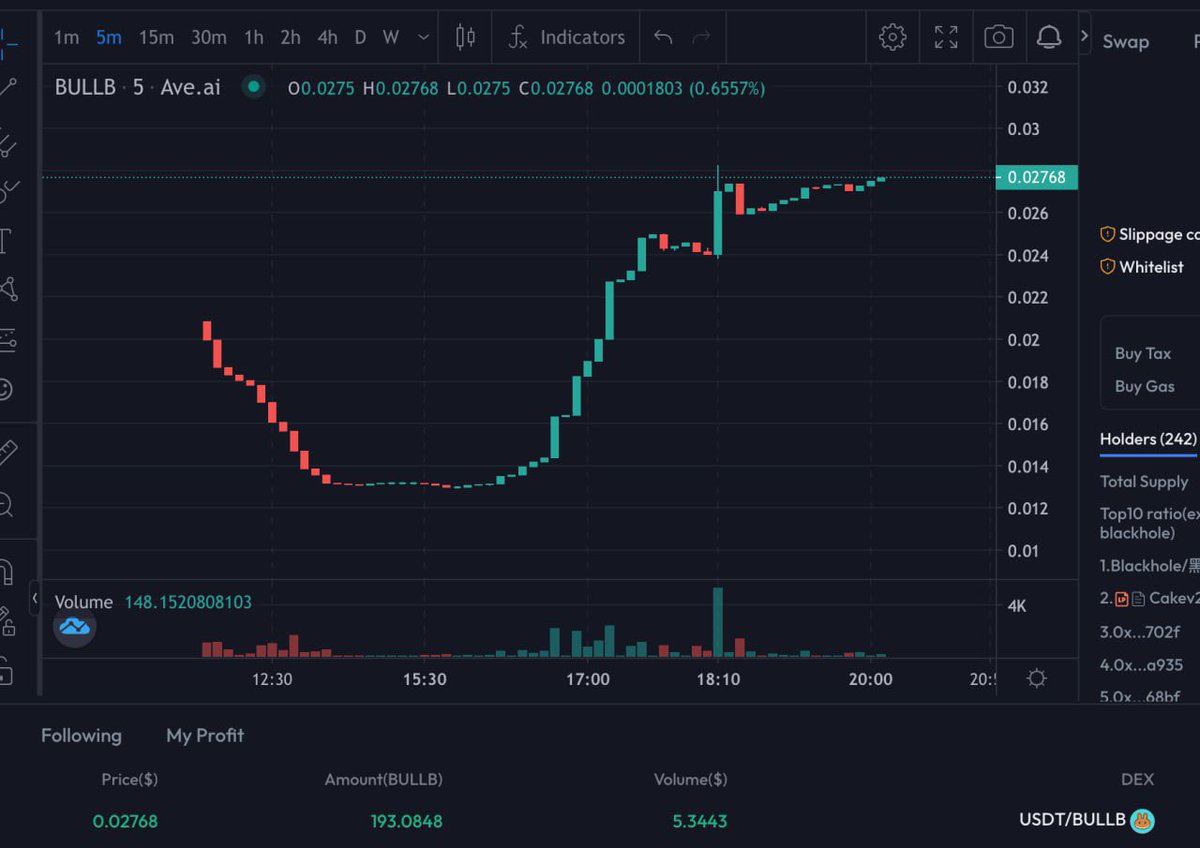Toggle magnet mode for drawings
1200x848 pixels.
click(x=6, y=572)
